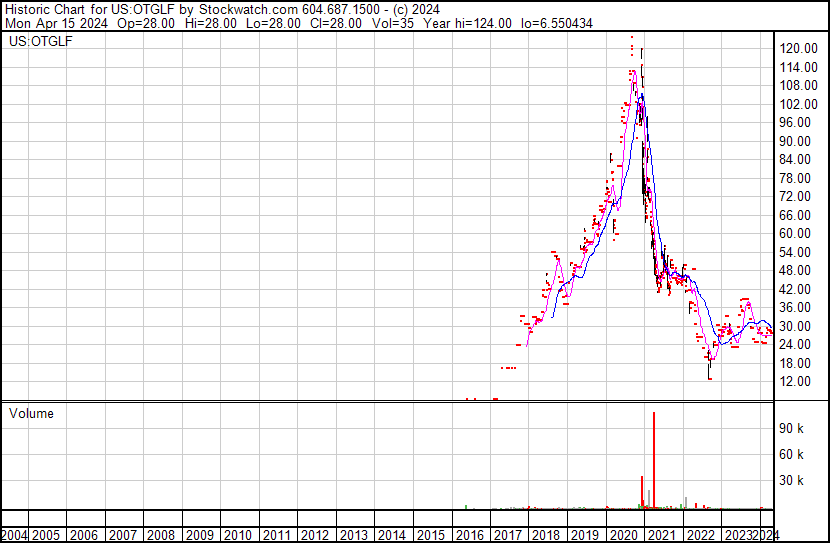Click the 2023 year label
This screenshot has height=543, width=830.
[739, 535]
